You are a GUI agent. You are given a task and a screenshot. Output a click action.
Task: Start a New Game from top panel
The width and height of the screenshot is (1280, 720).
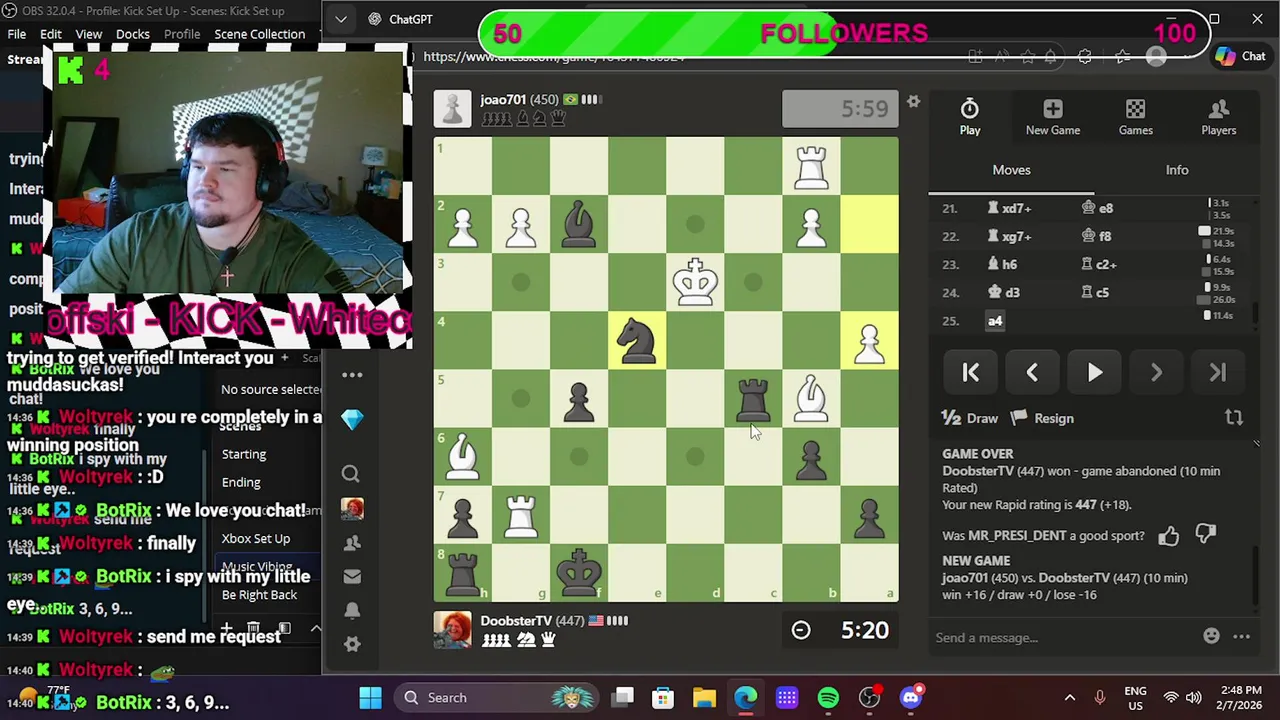[1053, 117]
